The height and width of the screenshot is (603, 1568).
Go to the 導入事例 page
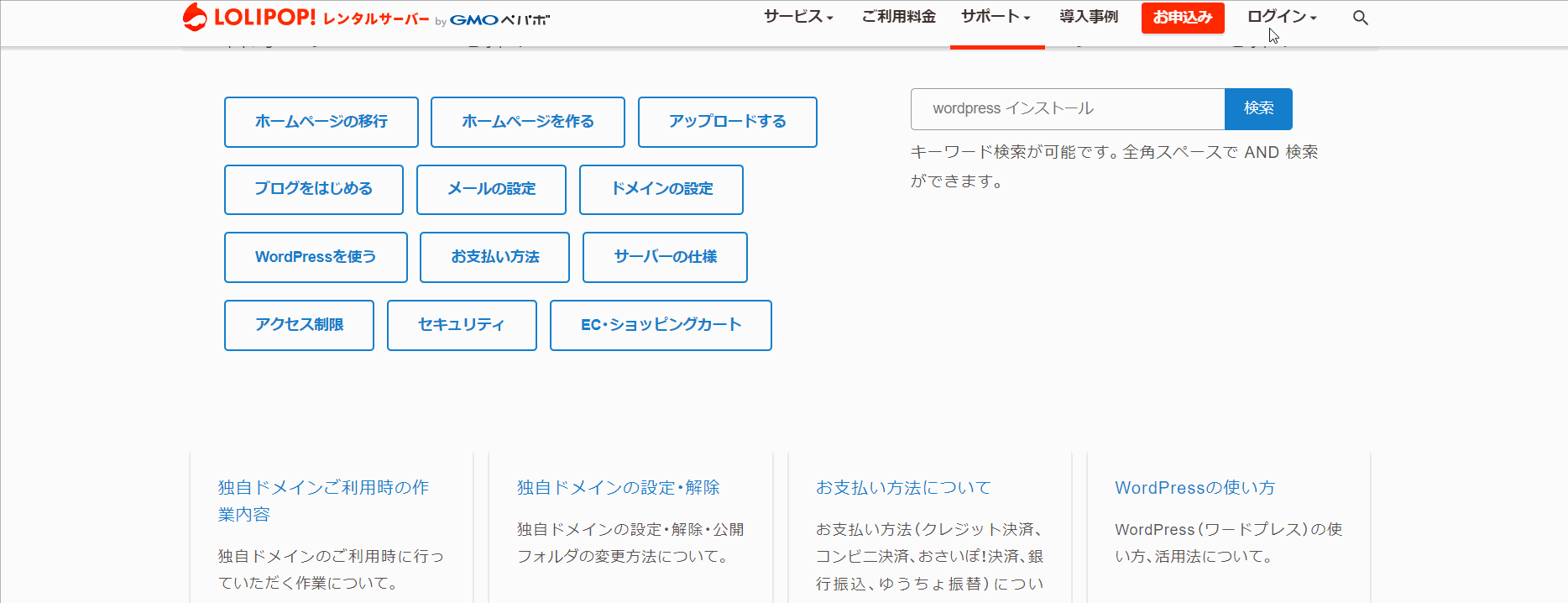coord(1088,17)
